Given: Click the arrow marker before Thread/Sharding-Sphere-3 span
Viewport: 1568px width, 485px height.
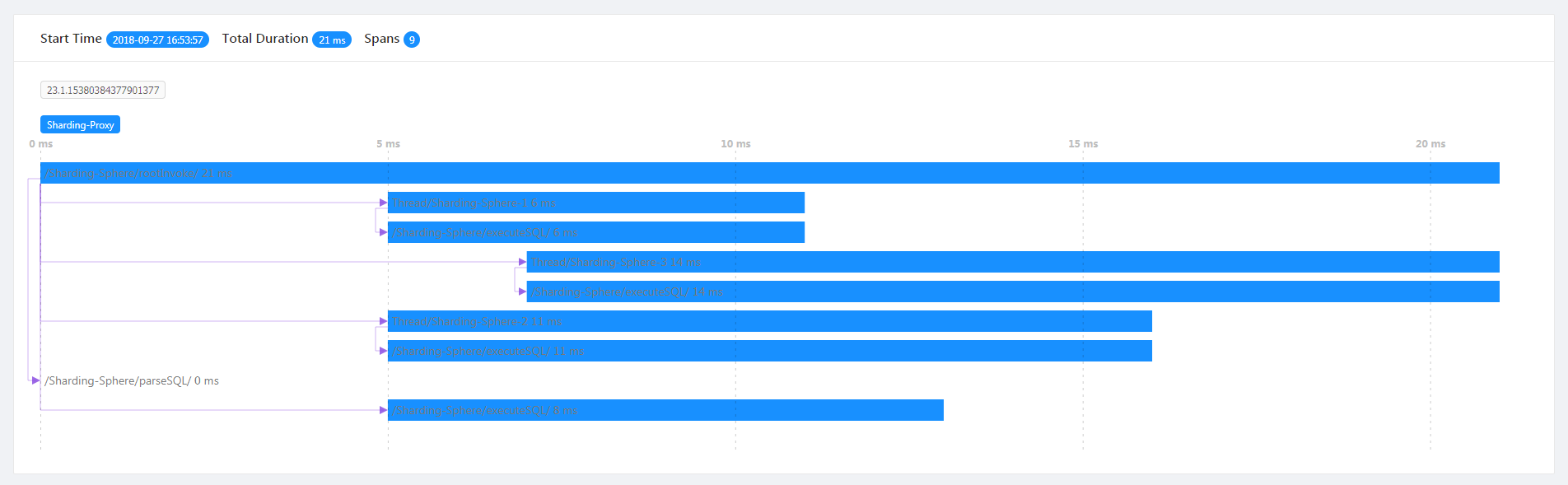Looking at the screenshot, I should tap(522, 262).
